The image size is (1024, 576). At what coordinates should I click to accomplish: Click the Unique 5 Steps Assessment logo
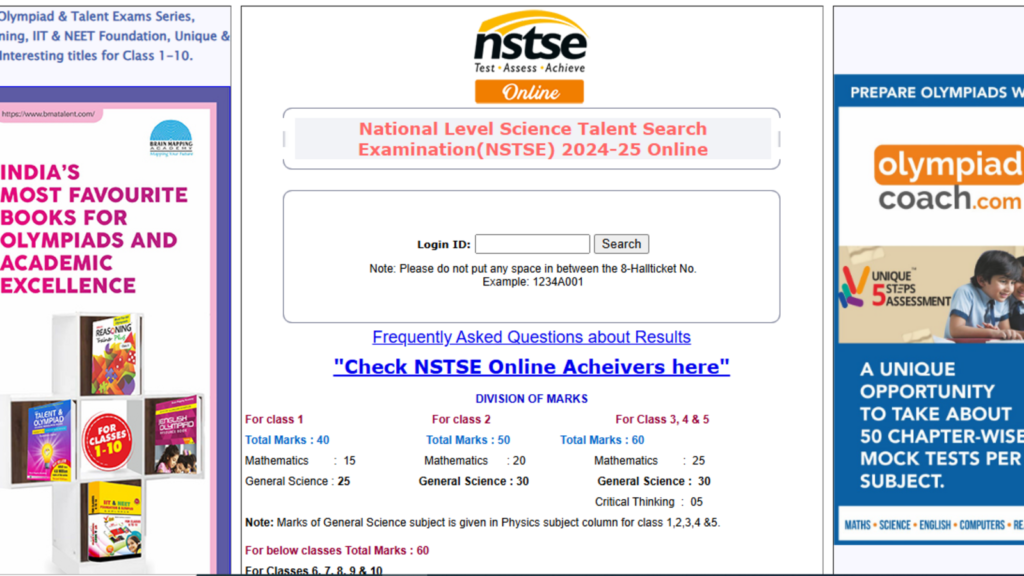(895, 287)
